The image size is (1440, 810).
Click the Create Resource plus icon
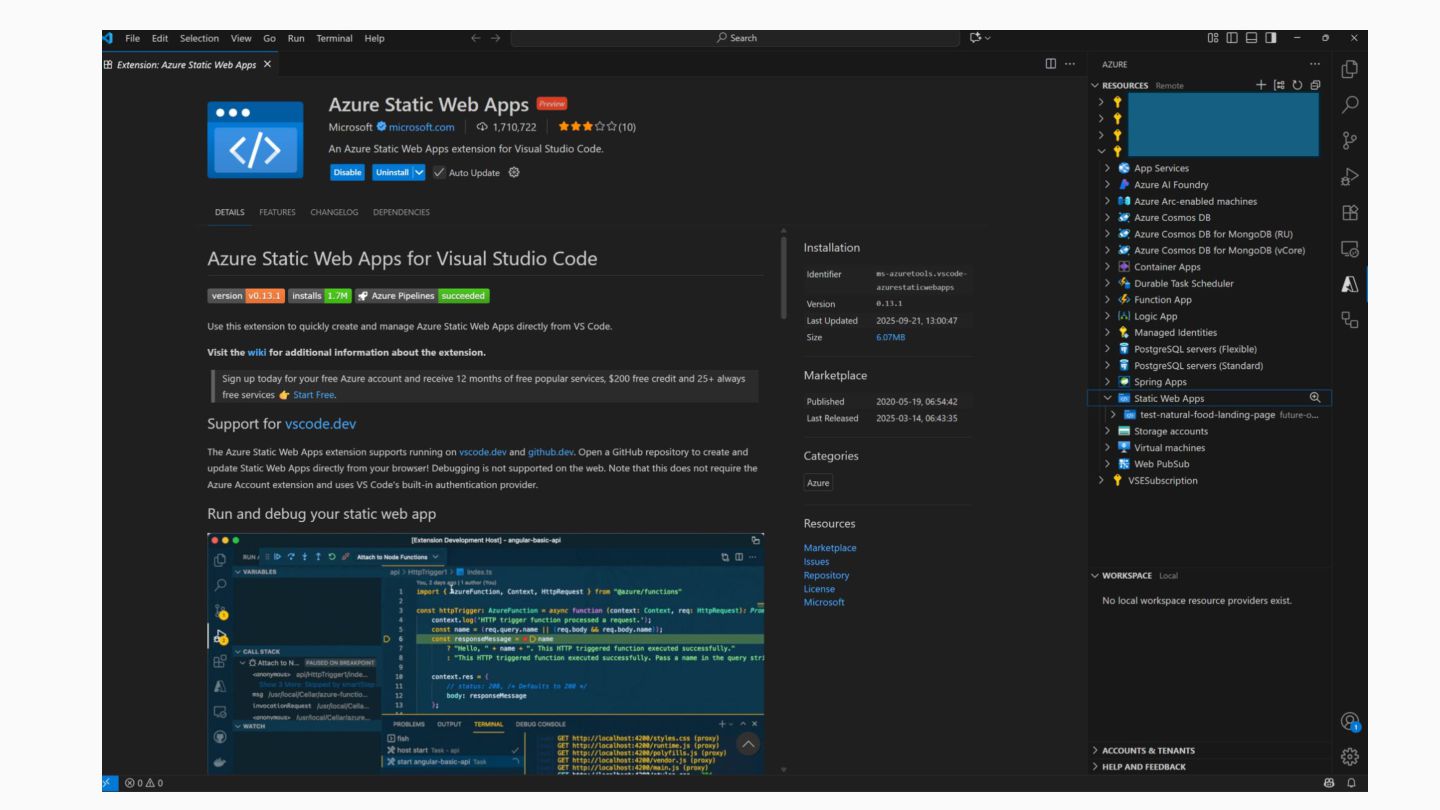tap(1261, 85)
